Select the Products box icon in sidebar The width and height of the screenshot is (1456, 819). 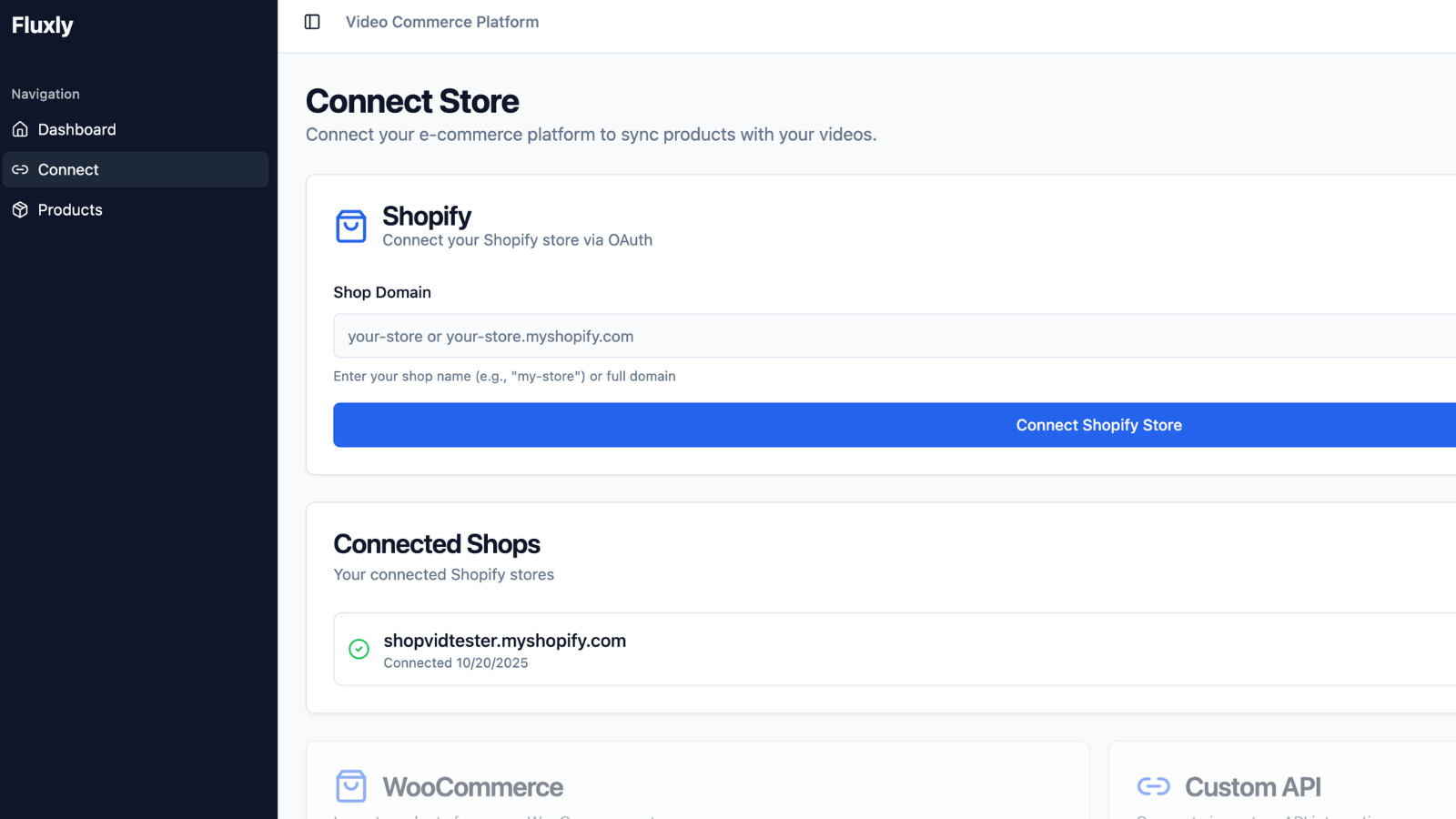click(x=20, y=209)
